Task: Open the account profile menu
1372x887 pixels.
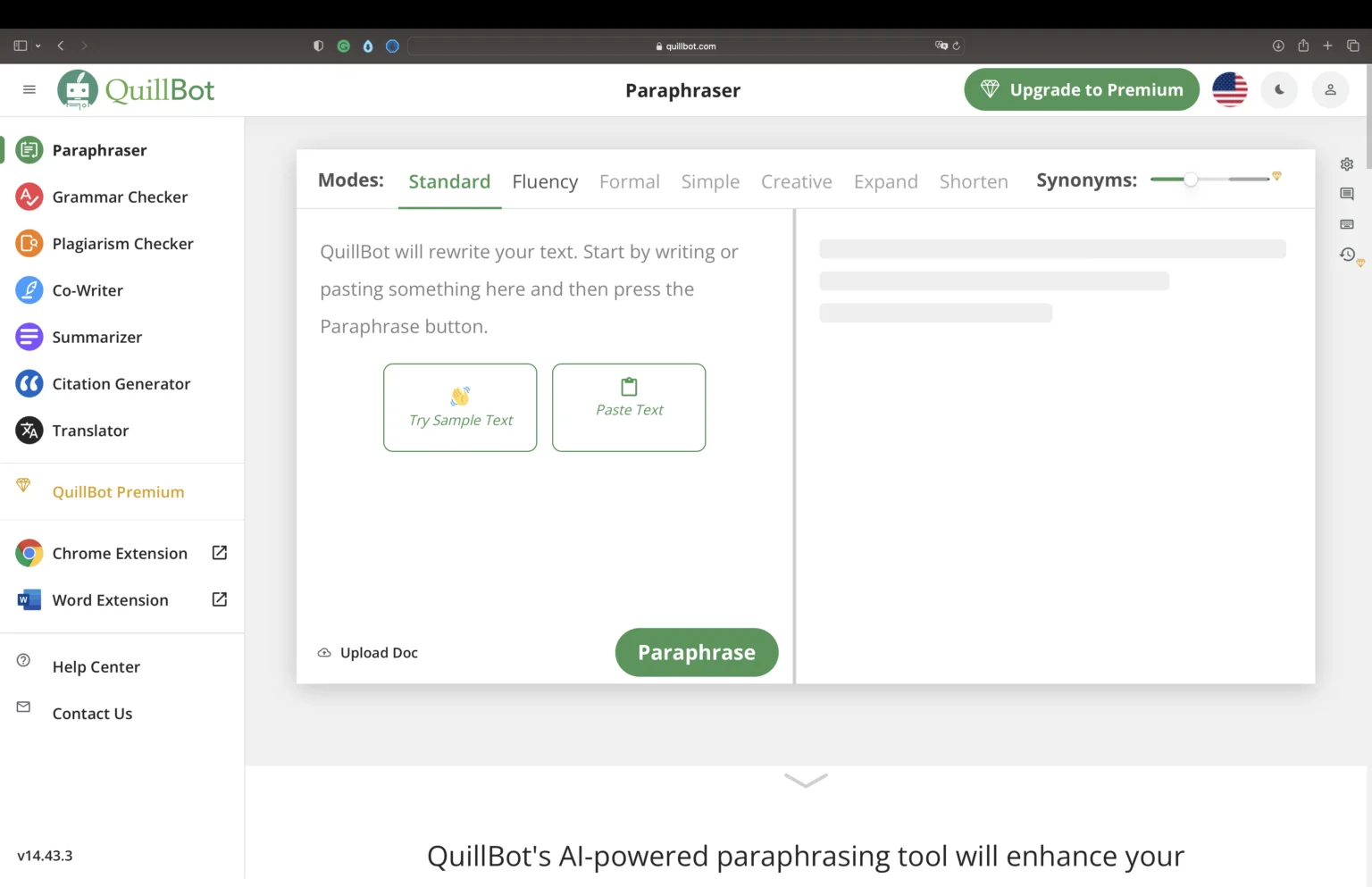Action: tap(1330, 89)
